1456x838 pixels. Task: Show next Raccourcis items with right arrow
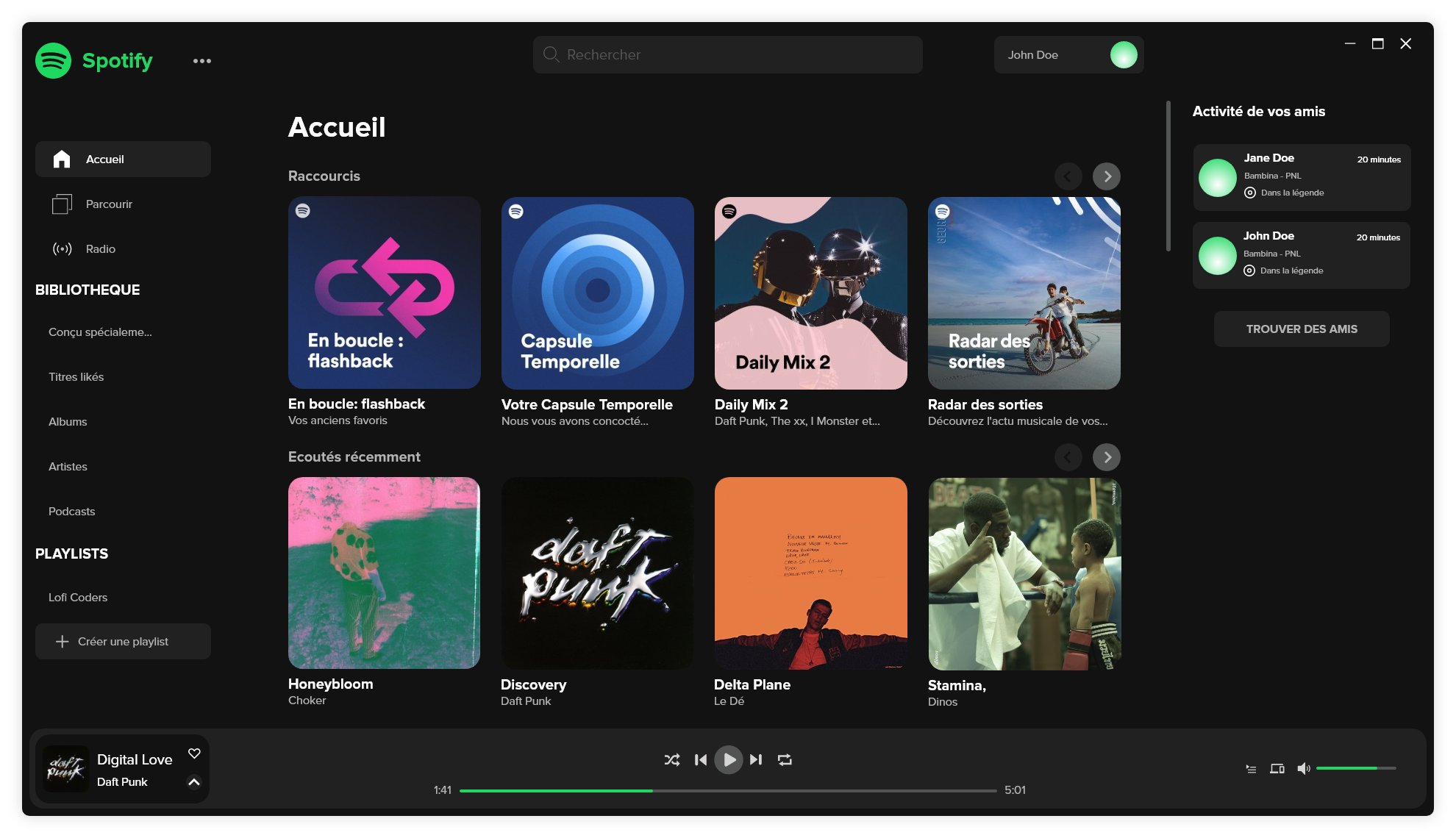click(x=1107, y=176)
